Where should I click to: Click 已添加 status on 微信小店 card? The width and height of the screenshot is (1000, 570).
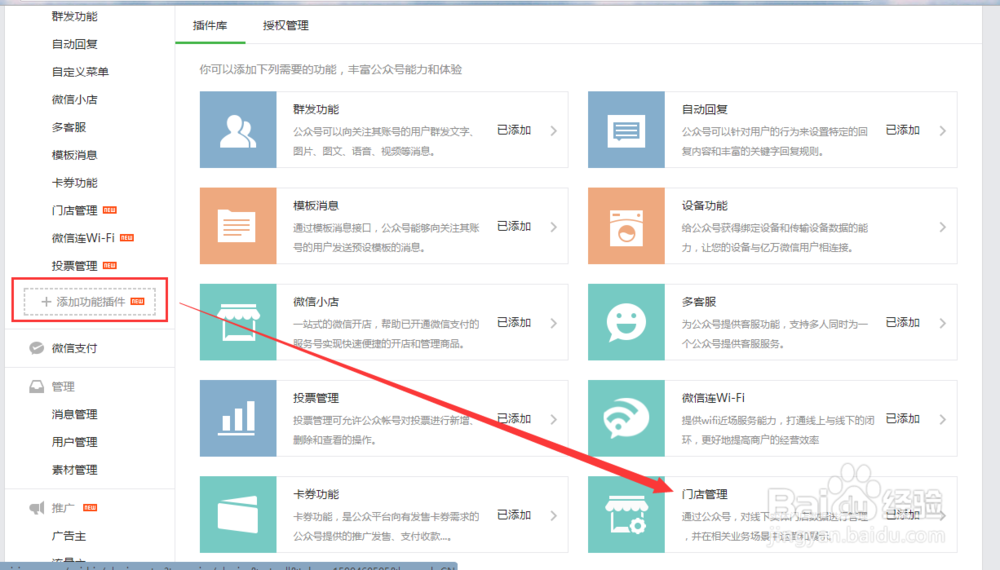tap(514, 323)
